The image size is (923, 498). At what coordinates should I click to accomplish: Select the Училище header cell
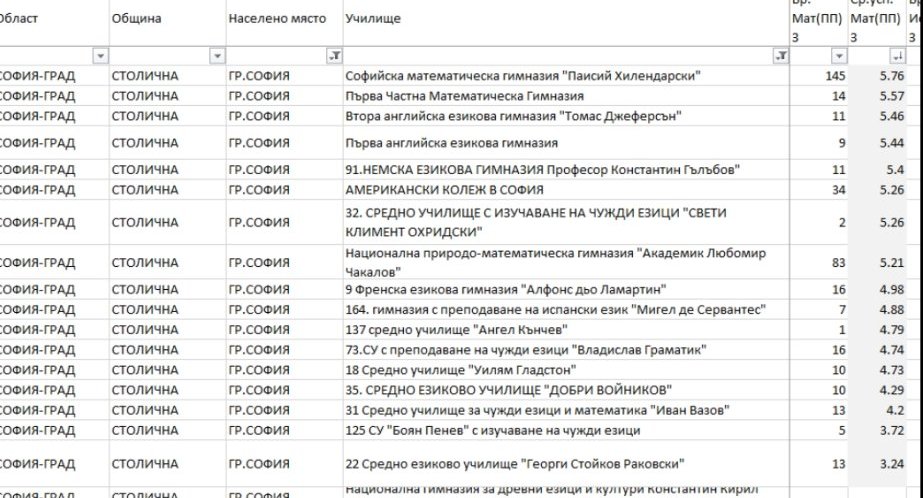tap(566, 22)
